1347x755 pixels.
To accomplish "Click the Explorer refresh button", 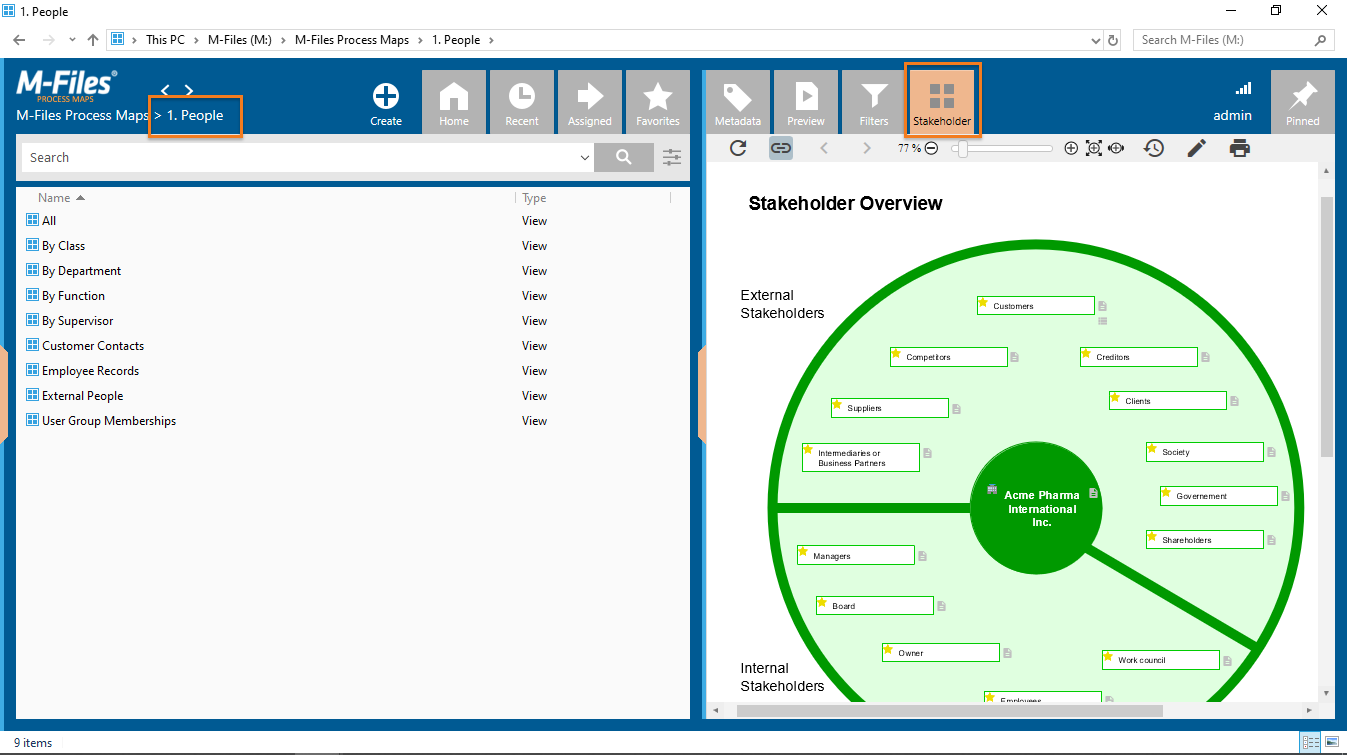I will [1113, 40].
